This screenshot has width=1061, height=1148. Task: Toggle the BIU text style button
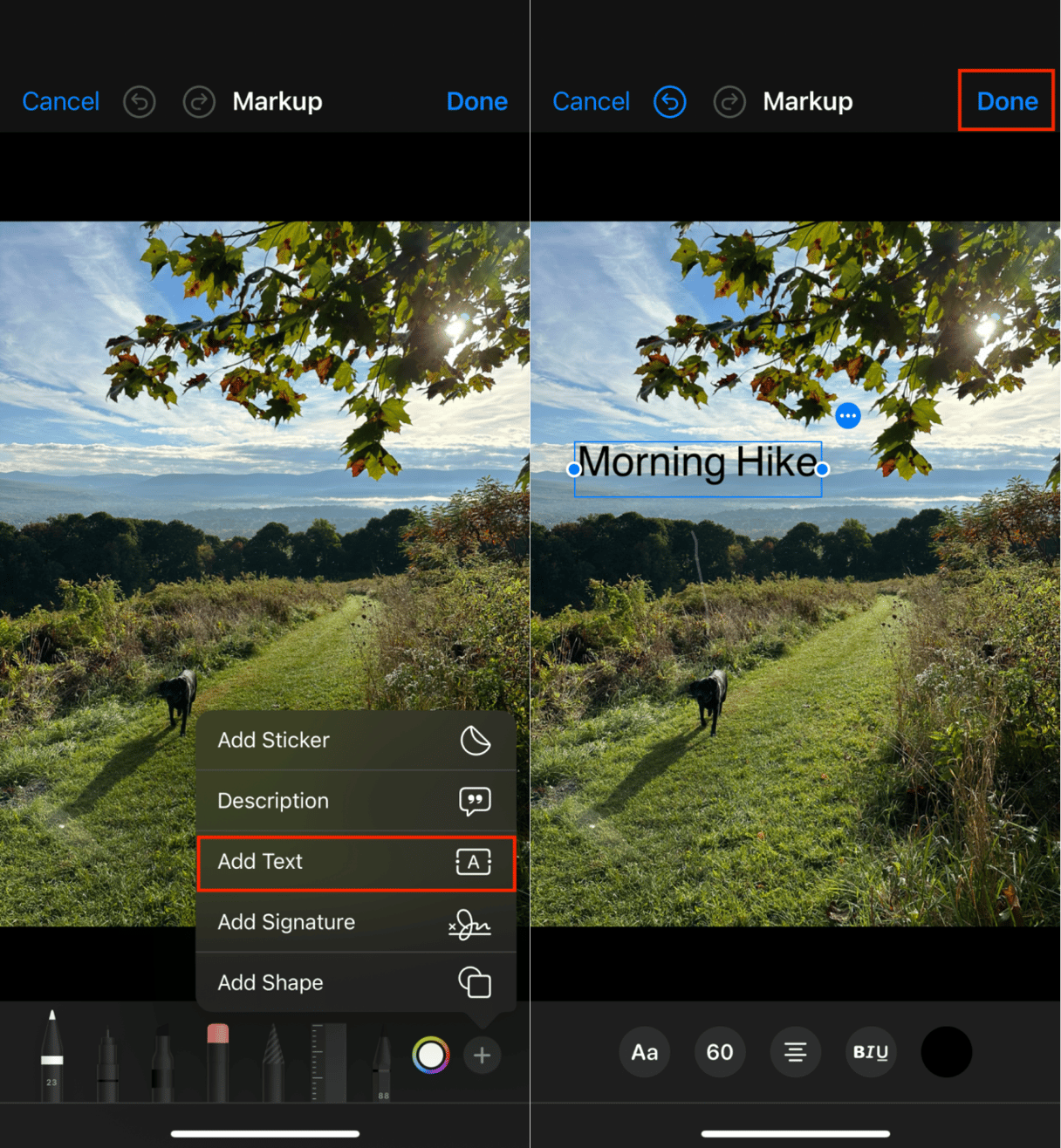(870, 1052)
